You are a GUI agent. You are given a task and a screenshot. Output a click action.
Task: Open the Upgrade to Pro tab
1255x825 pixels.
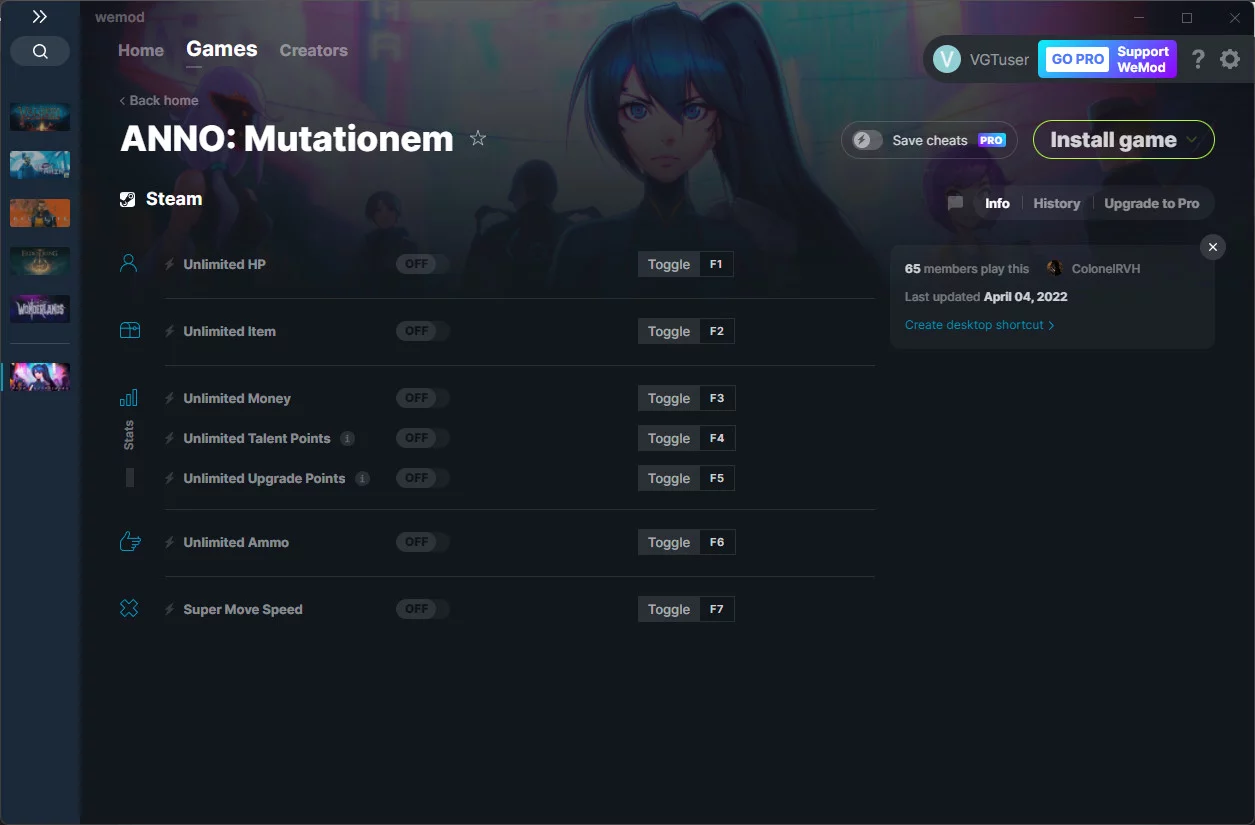click(x=1152, y=203)
